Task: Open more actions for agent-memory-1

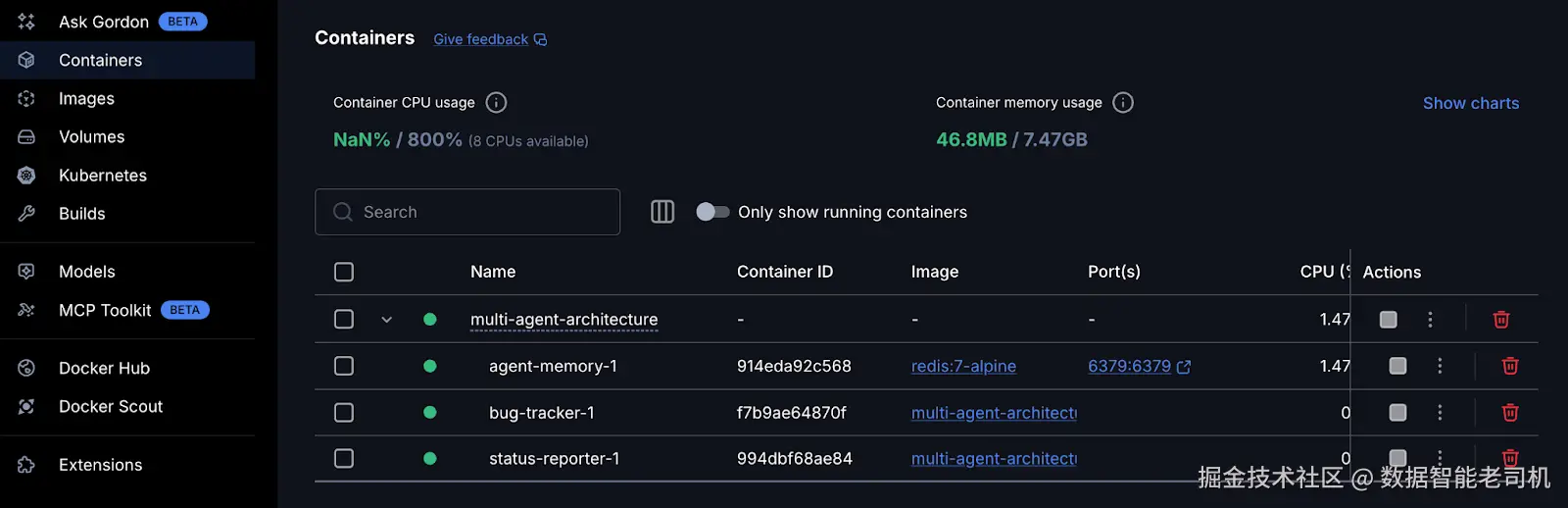Action: [1440, 366]
